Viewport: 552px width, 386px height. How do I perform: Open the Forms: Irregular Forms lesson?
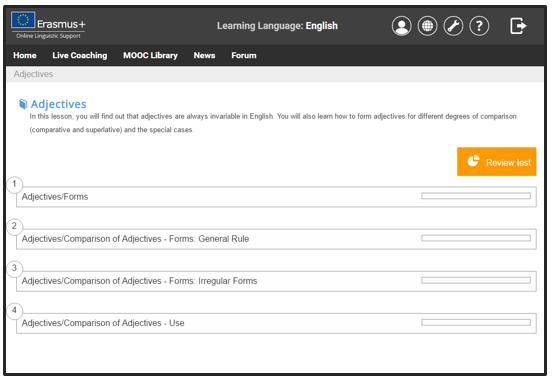(276, 281)
